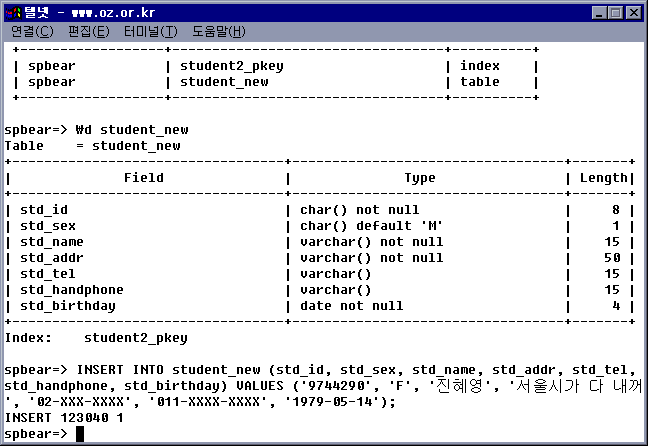Click the blinking cursor at the spbear prompt
Screen dimensions: 648x446
[x=80, y=434]
